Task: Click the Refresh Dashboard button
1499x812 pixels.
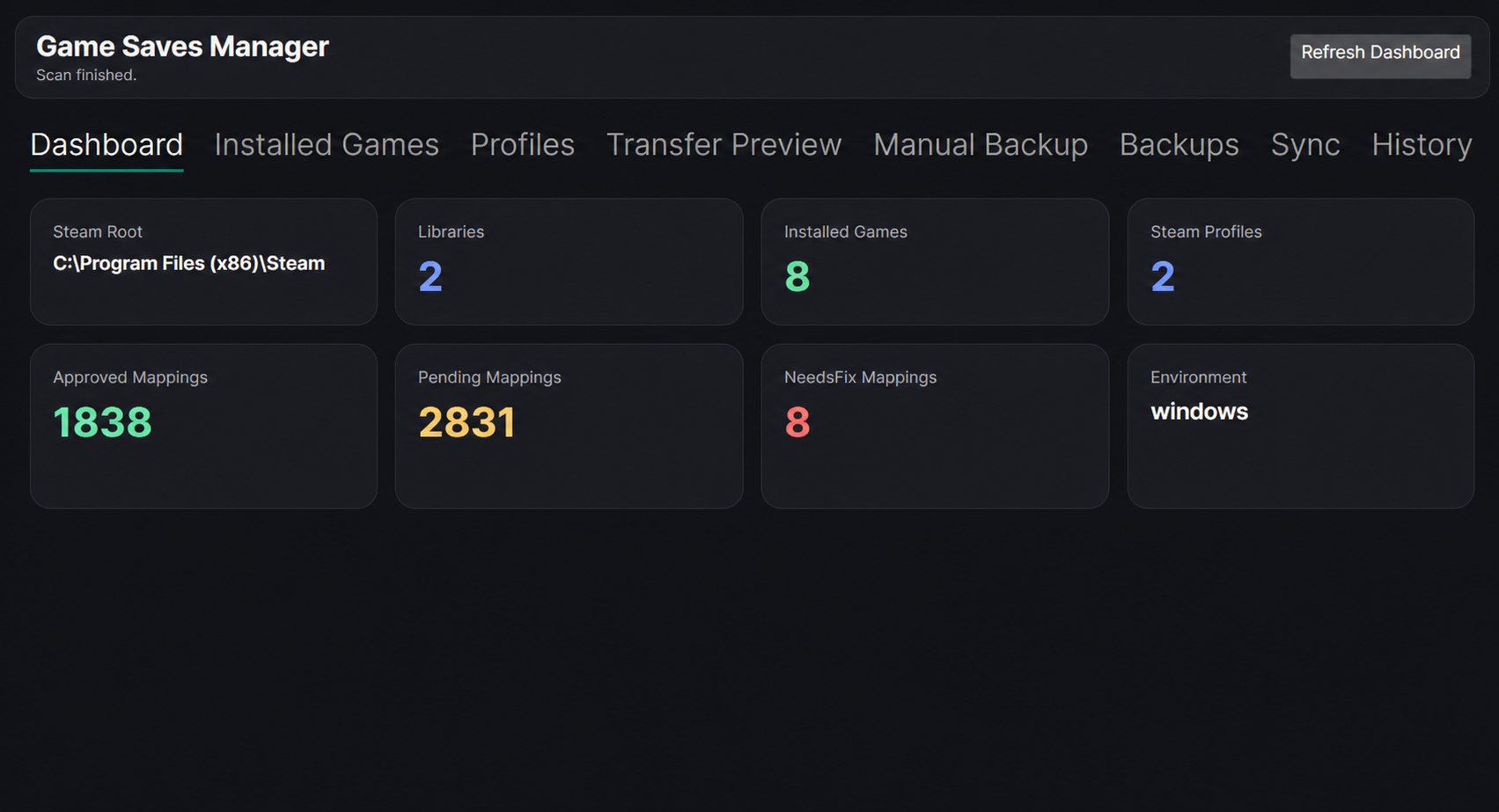Action: tap(1380, 55)
